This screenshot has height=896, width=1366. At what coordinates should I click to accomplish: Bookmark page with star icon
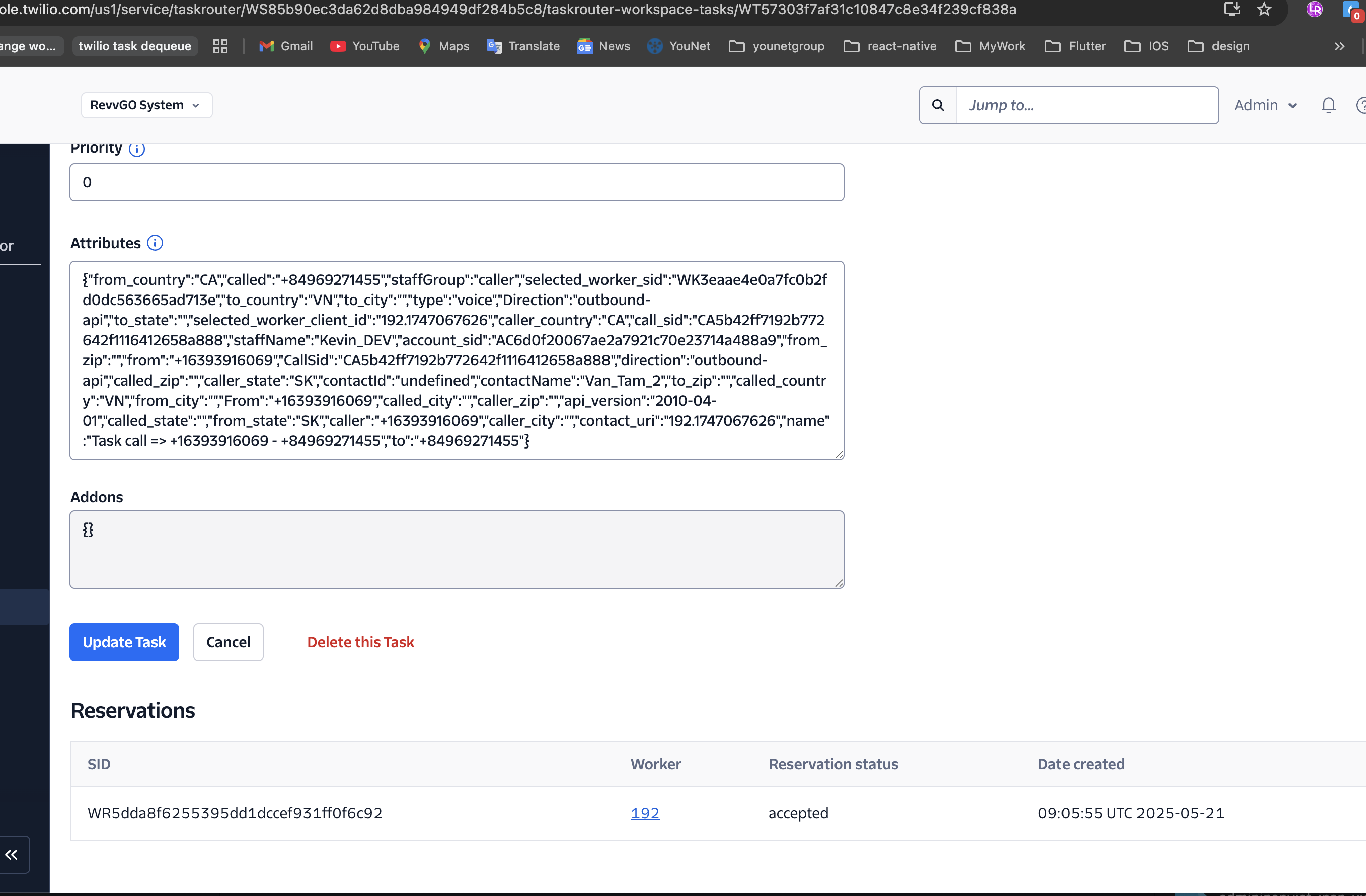(x=1264, y=9)
